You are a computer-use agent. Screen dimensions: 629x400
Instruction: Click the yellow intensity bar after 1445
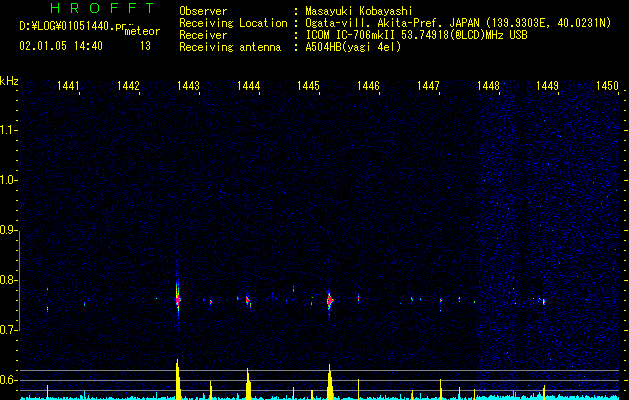(330, 382)
